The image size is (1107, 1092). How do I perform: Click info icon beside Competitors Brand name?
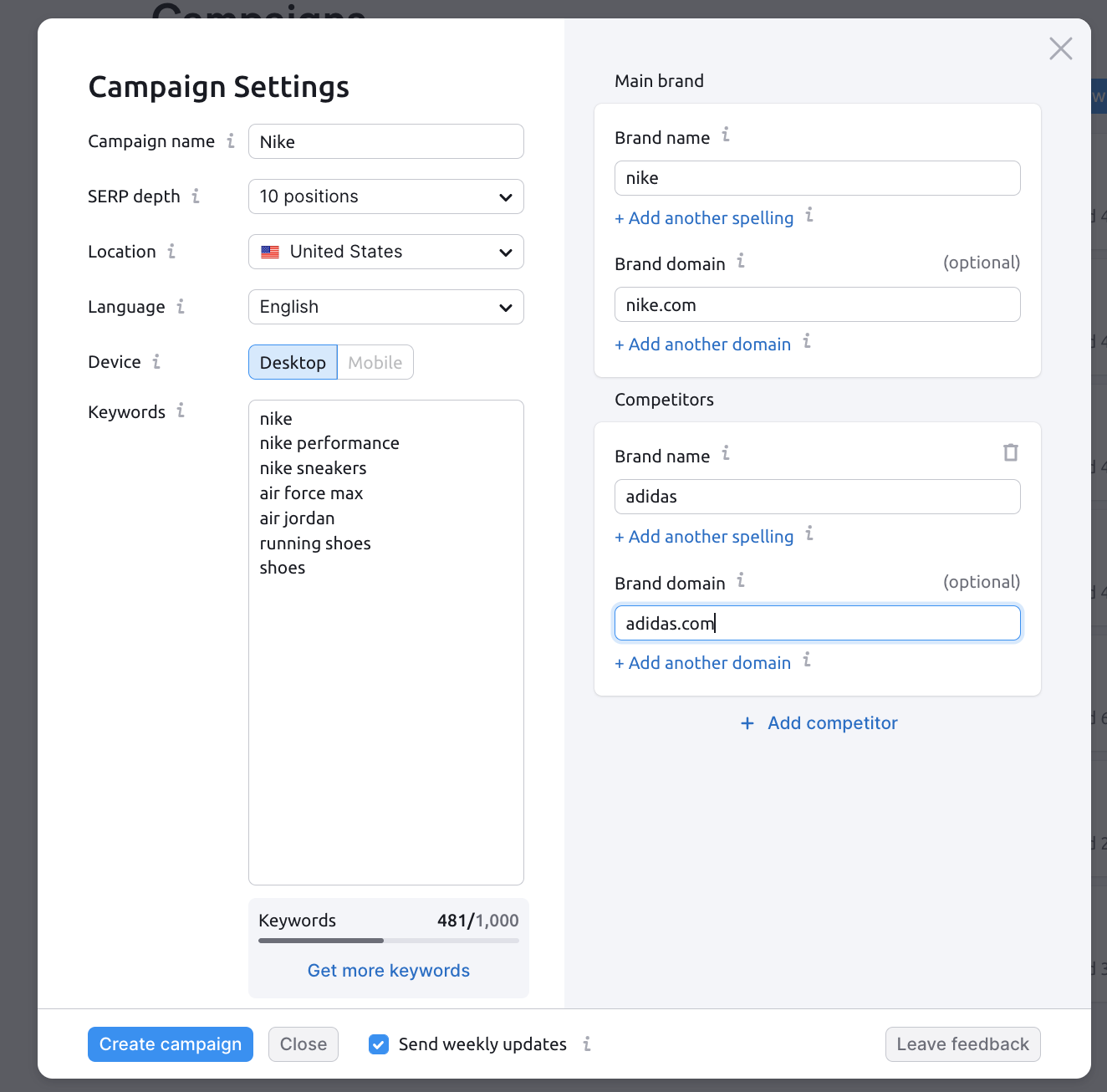(x=726, y=453)
